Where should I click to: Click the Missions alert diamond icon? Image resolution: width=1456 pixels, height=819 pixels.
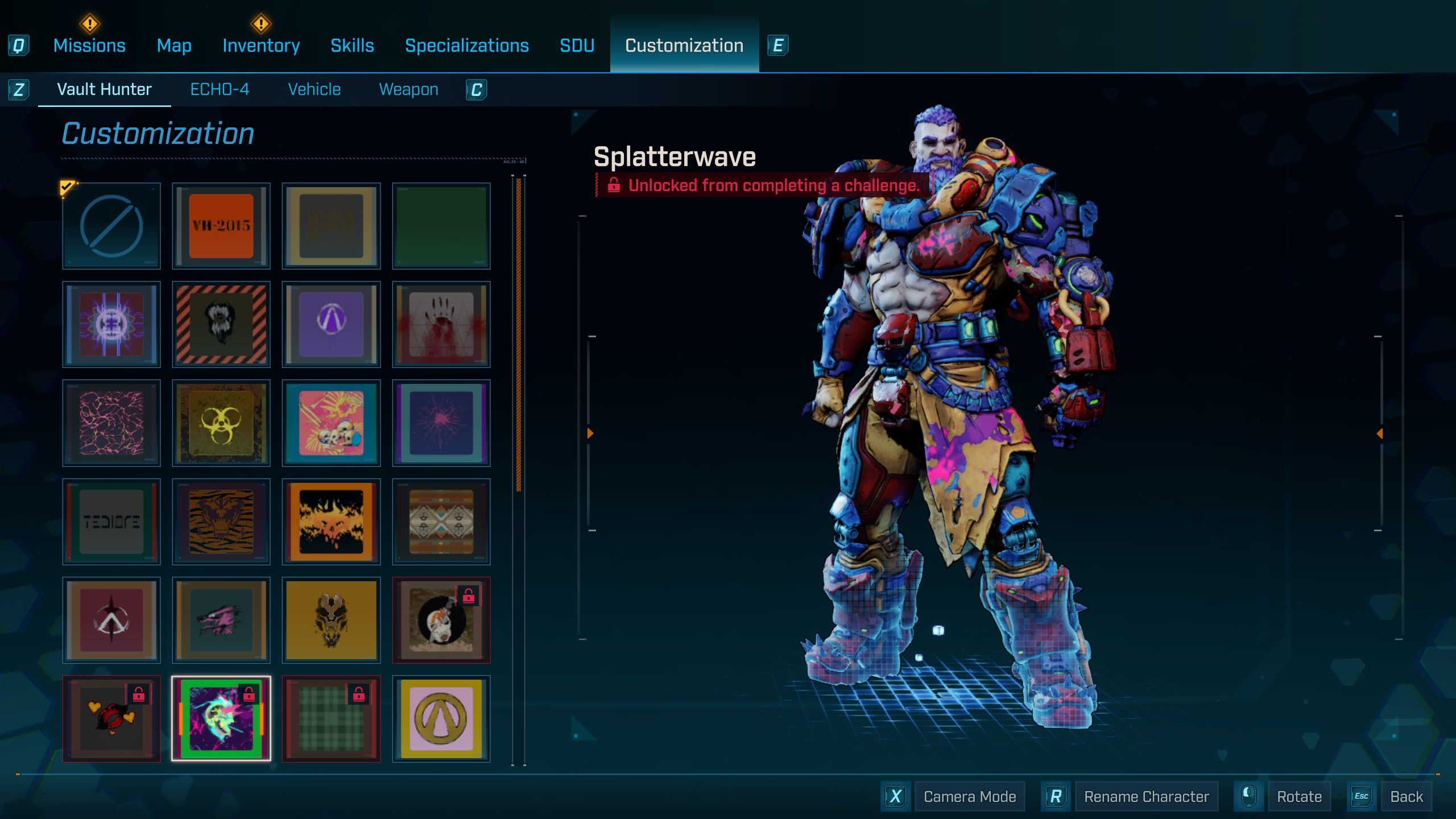tap(90, 24)
